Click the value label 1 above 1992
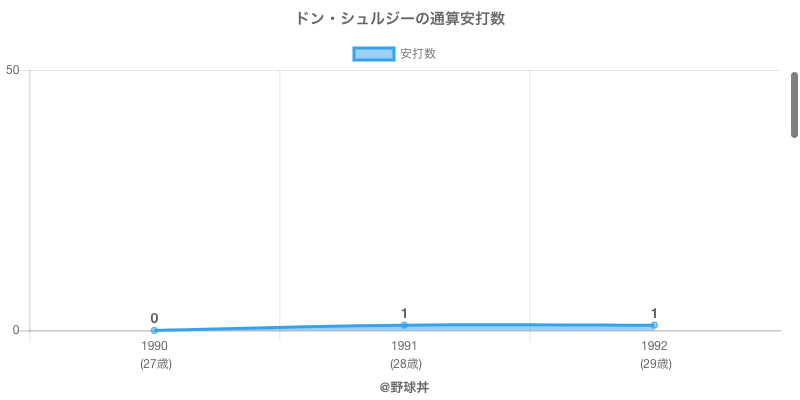This screenshot has width=800, height=400. coord(654,313)
